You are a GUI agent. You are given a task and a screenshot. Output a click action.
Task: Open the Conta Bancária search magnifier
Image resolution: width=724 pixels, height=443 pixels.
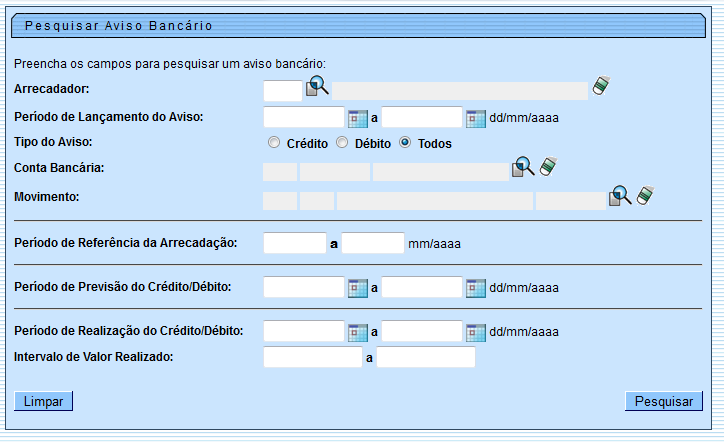pyautogui.click(x=523, y=167)
